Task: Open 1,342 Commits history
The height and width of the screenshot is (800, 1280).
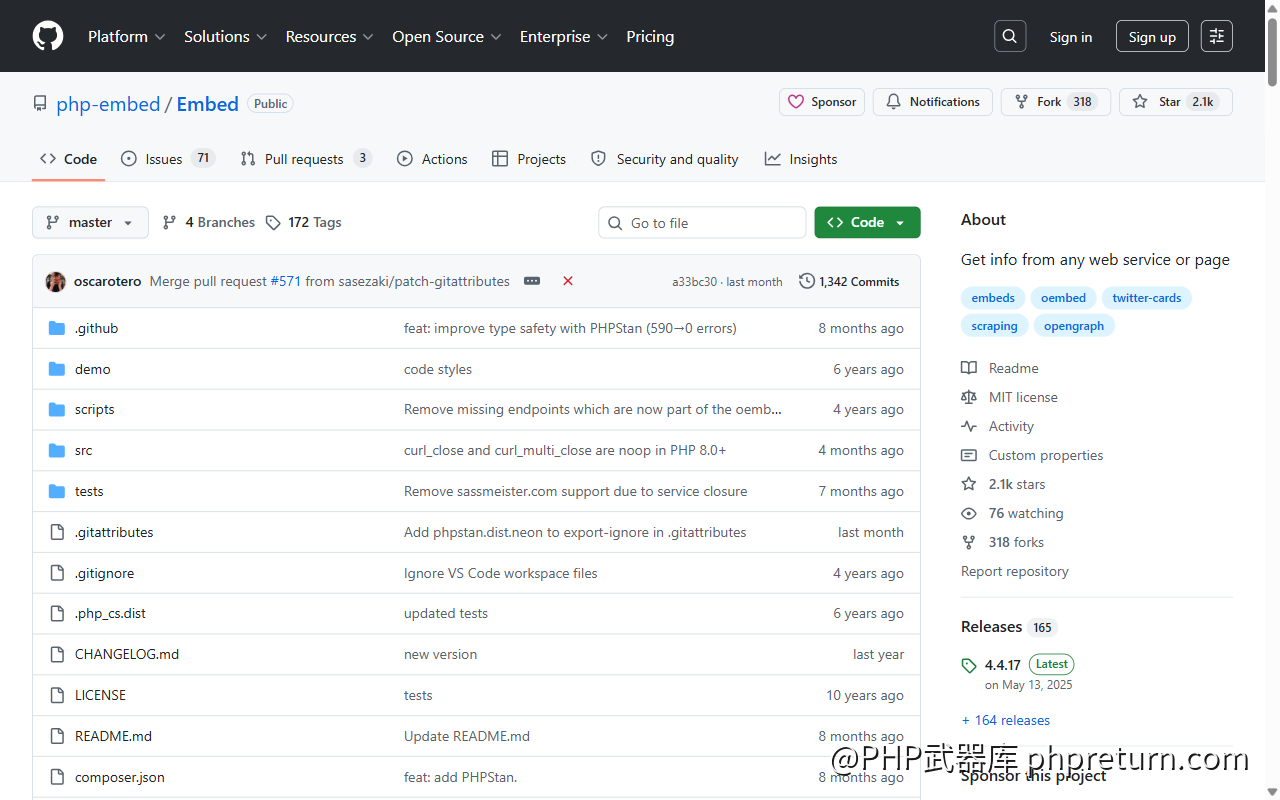Action: pyautogui.click(x=849, y=282)
